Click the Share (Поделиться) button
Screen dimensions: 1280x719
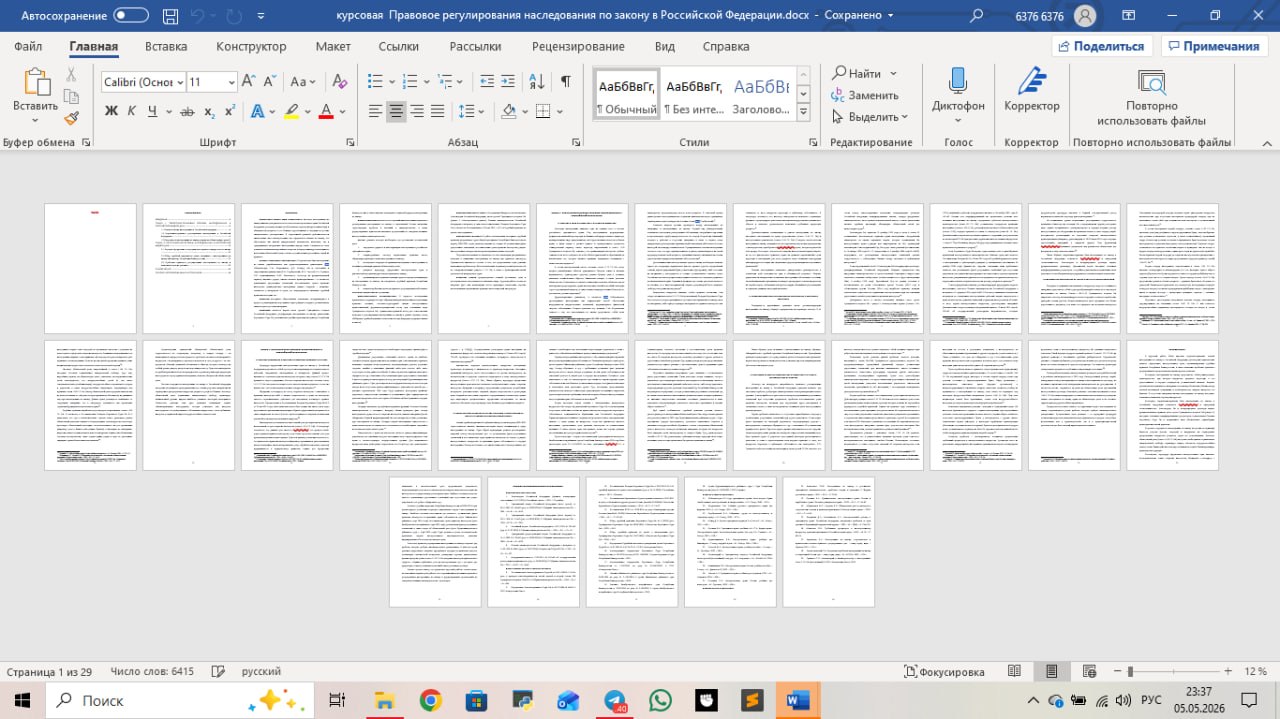pos(1101,46)
